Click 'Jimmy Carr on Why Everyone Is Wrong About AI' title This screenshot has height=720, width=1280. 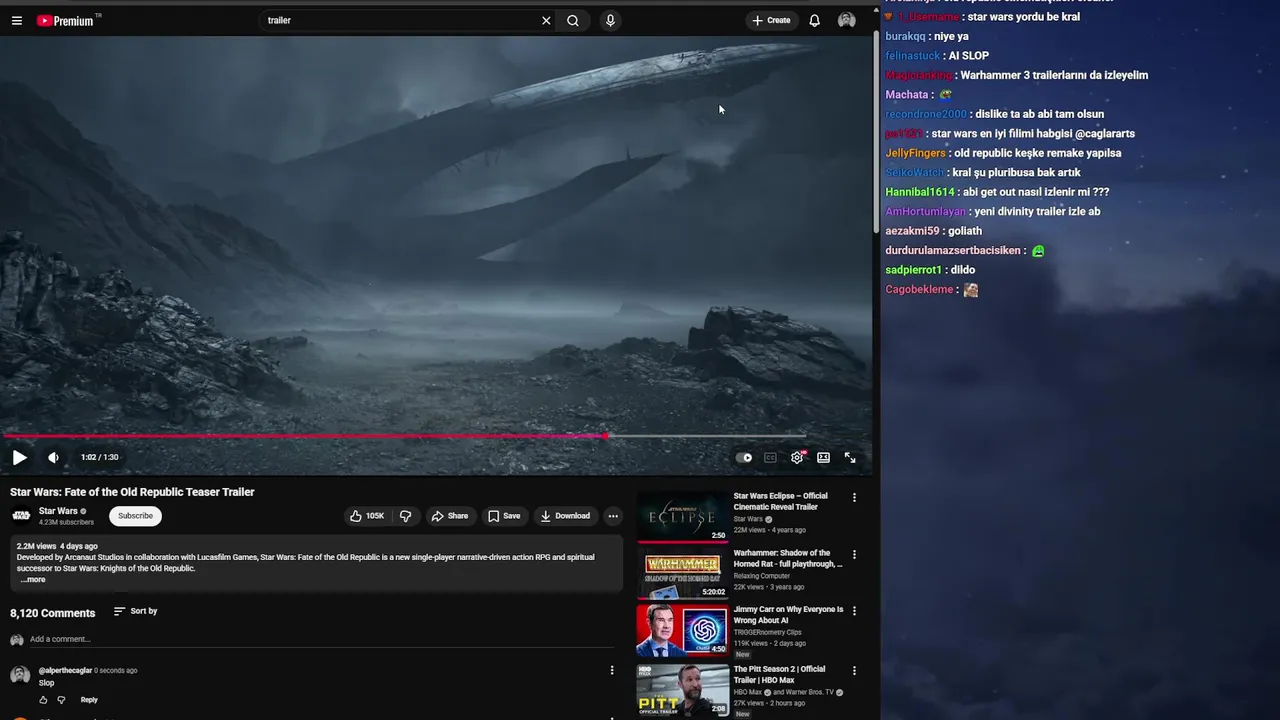pos(788,614)
